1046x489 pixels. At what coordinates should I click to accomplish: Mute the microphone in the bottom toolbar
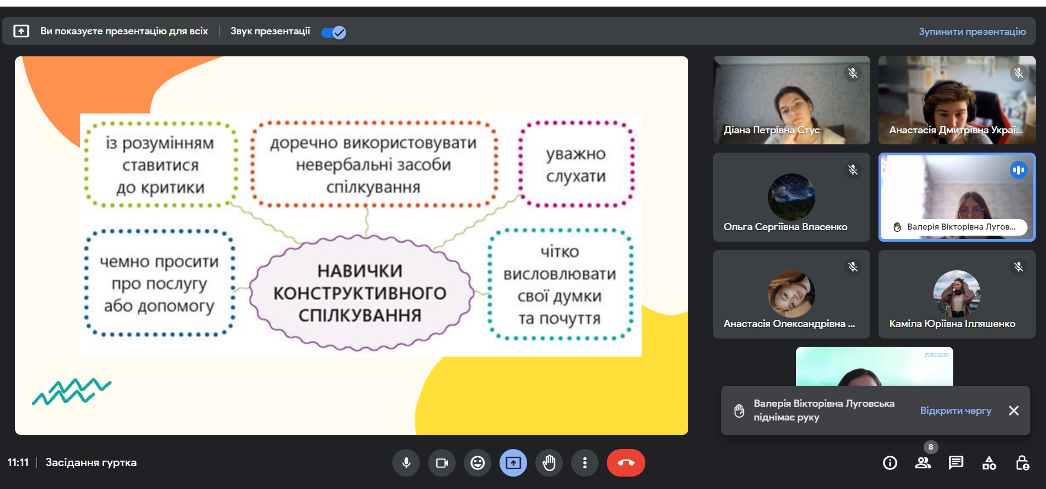tap(406, 463)
